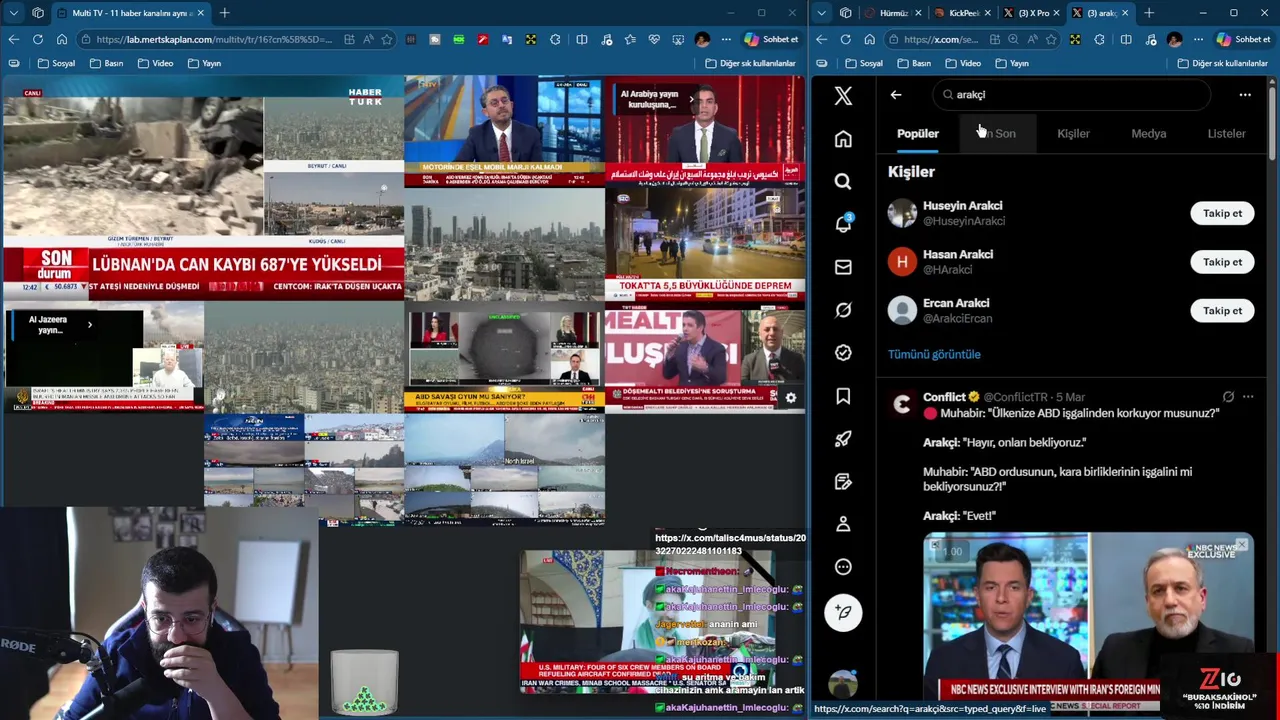Expand Al Jazeera tile arrow
This screenshot has width=1280, height=720.
(x=90, y=324)
